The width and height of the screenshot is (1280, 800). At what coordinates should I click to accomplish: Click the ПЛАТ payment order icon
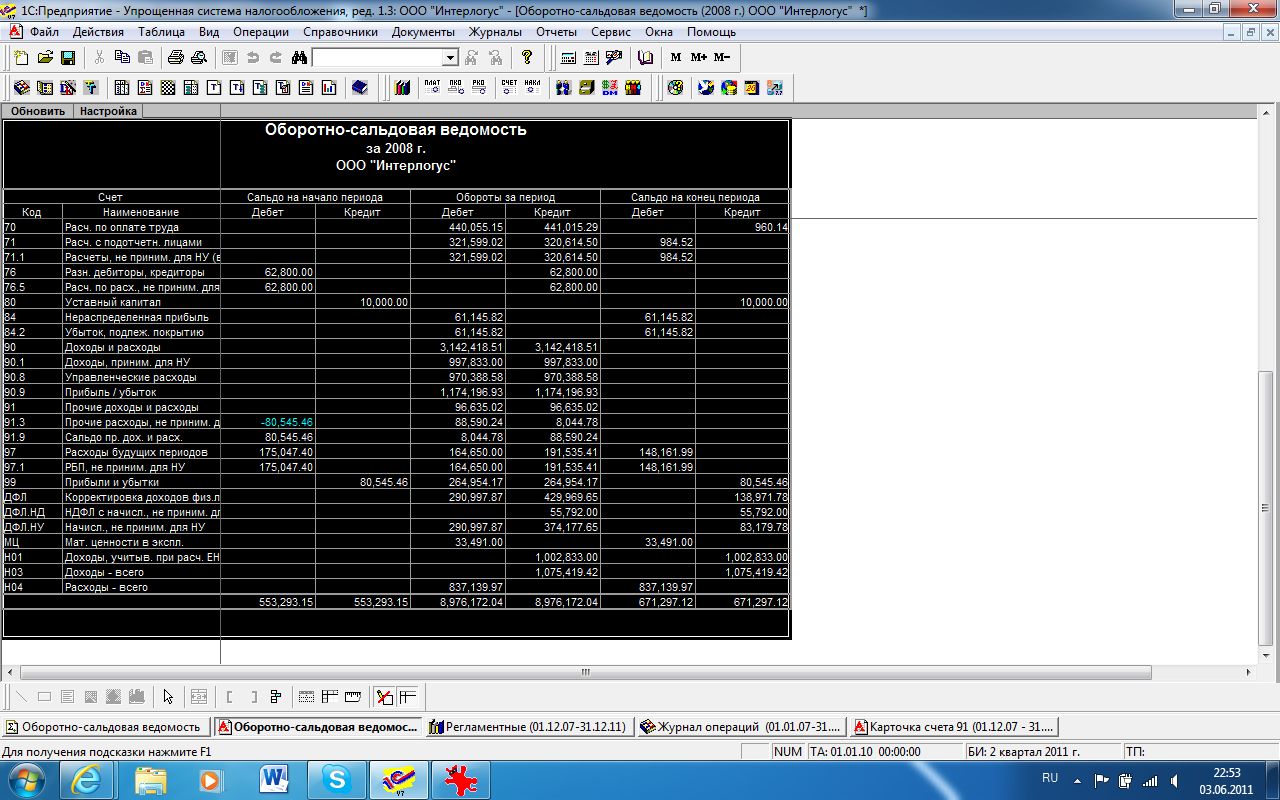432,87
